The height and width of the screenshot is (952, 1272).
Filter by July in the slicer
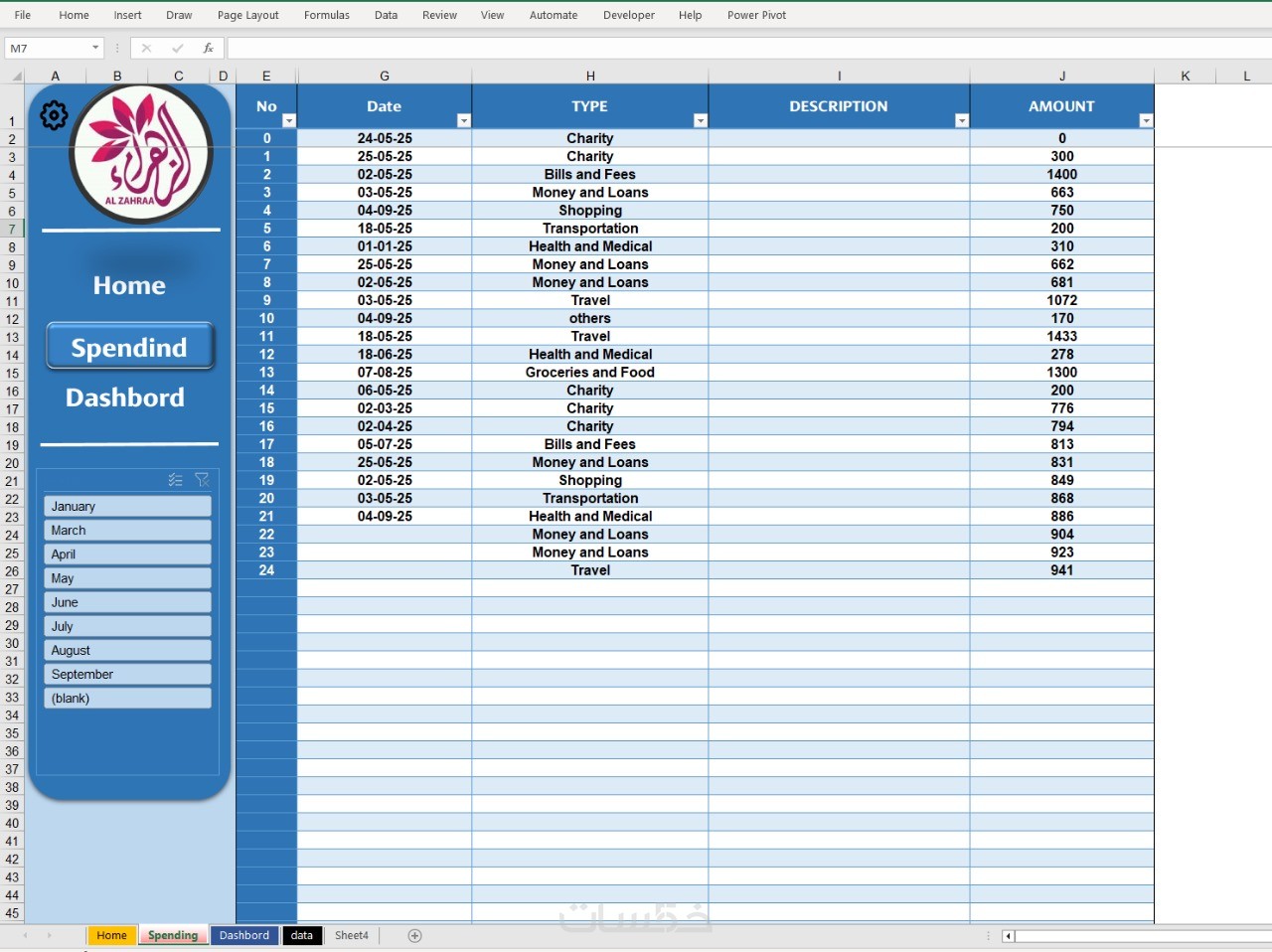point(127,626)
